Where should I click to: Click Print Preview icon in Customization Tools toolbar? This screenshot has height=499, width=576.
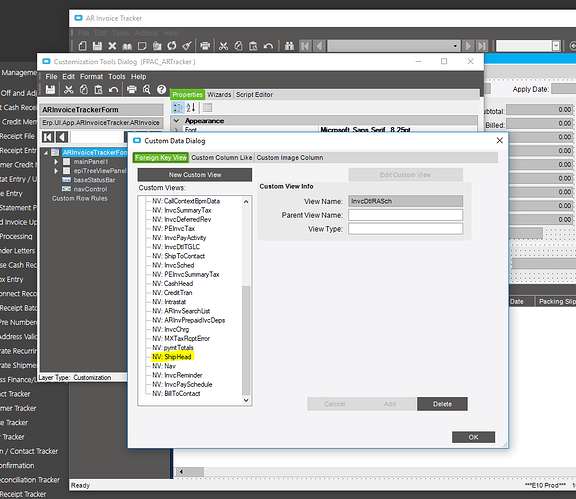147,89
